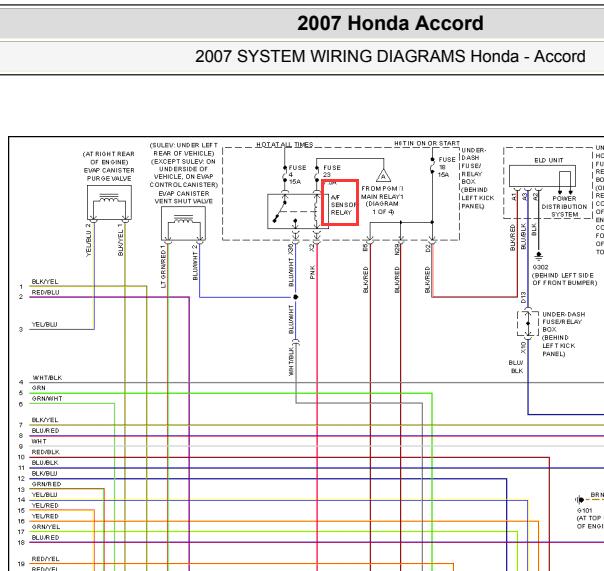Click the "BLU/RED" label on row 18
604x571 pixels.
pyautogui.click(x=45, y=537)
